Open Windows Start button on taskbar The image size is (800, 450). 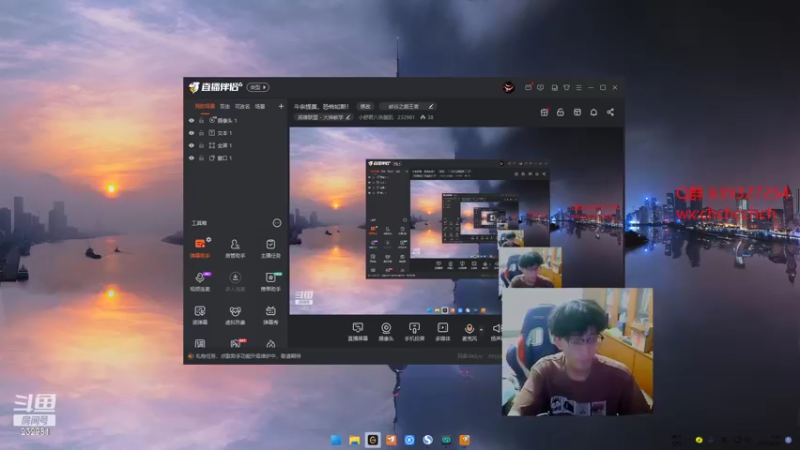336,440
